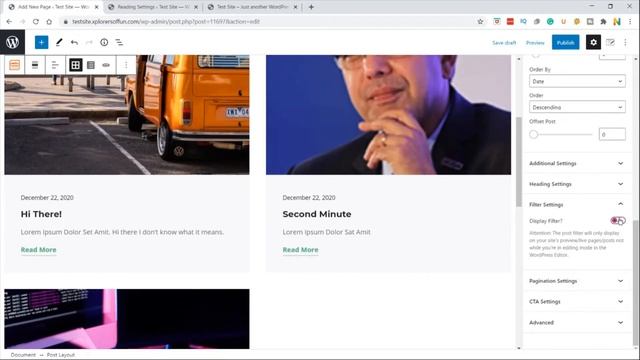Screen dimensions: 640x360
Task: Click Read More under Hi There!
Action: click(38, 250)
